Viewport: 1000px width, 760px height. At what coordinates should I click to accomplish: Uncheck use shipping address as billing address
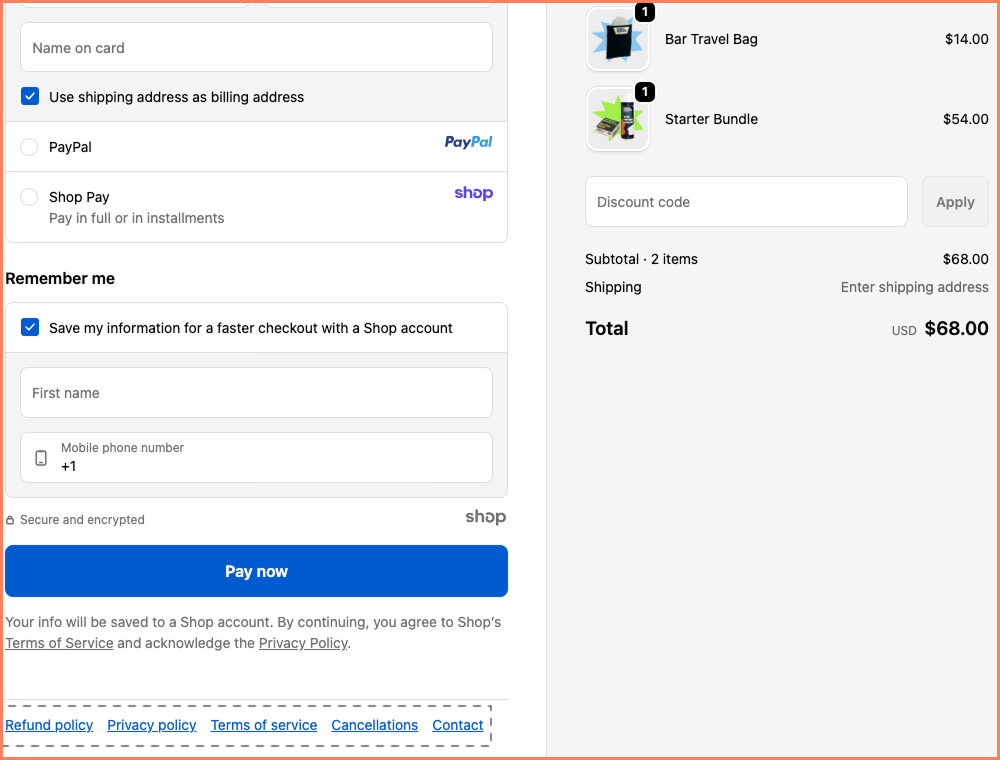(x=30, y=96)
